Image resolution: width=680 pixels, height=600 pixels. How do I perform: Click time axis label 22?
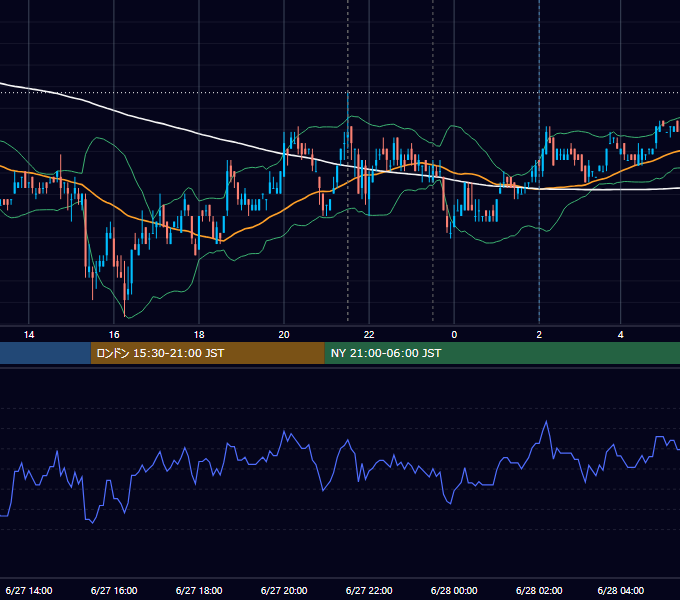tap(369, 335)
